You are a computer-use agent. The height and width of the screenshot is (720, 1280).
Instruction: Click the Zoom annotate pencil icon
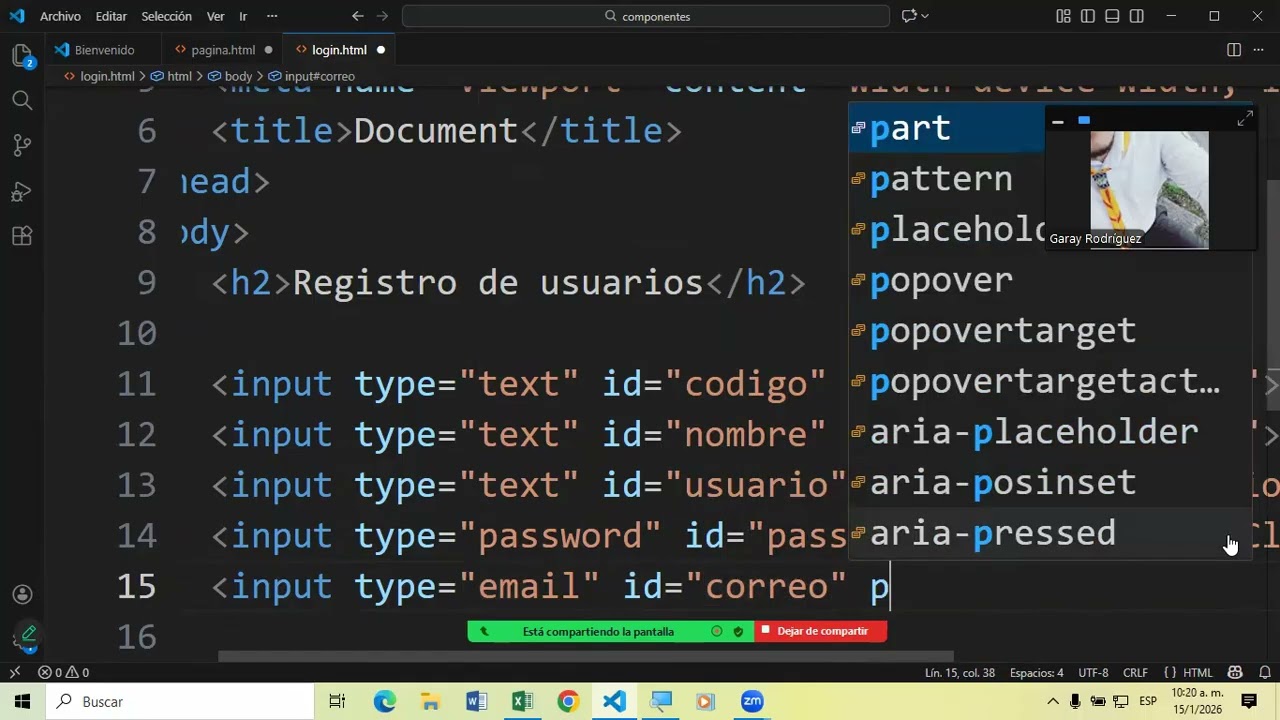pos(28,634)
